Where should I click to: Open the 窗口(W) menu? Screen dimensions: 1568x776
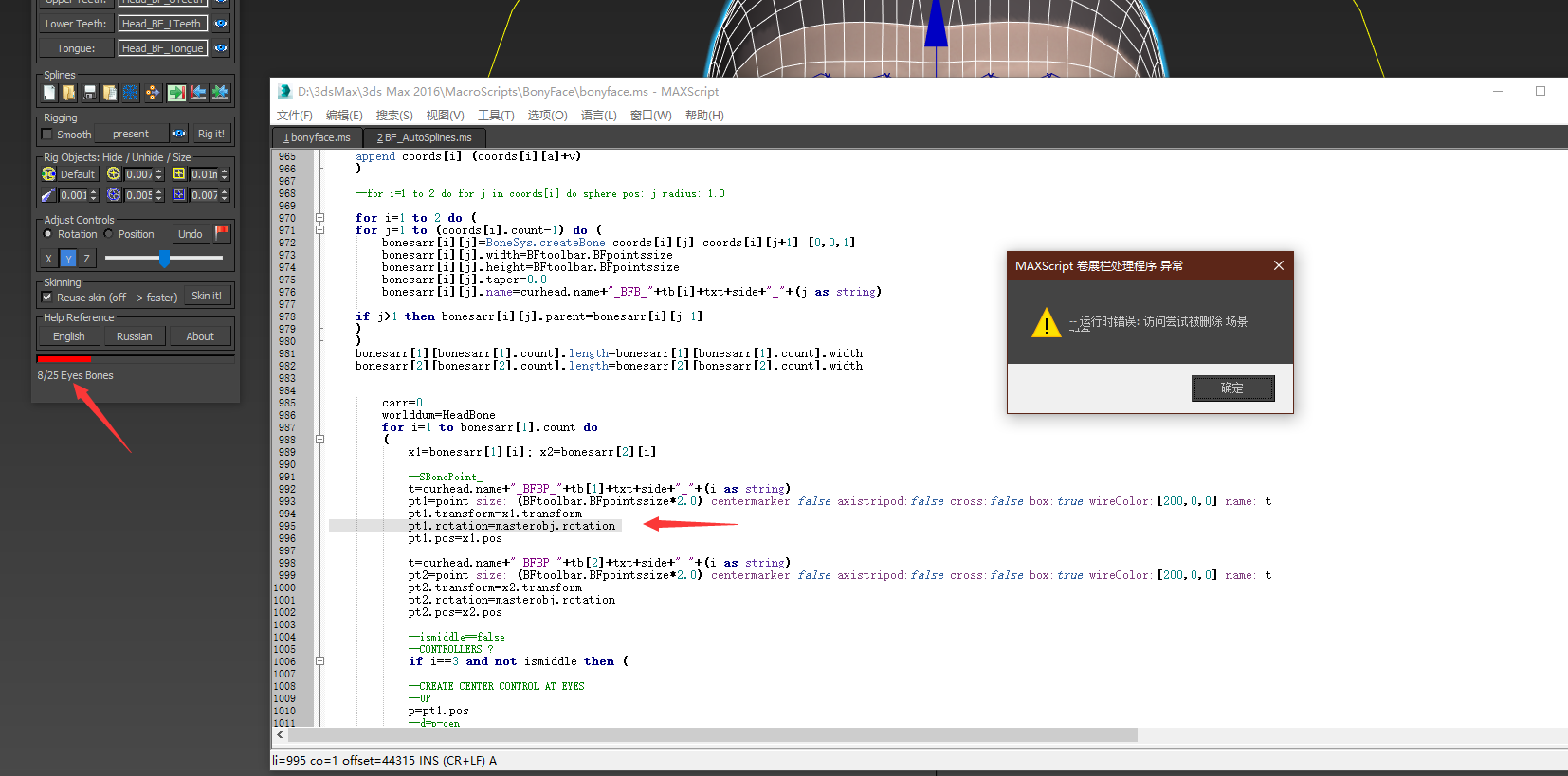(650, 116)
